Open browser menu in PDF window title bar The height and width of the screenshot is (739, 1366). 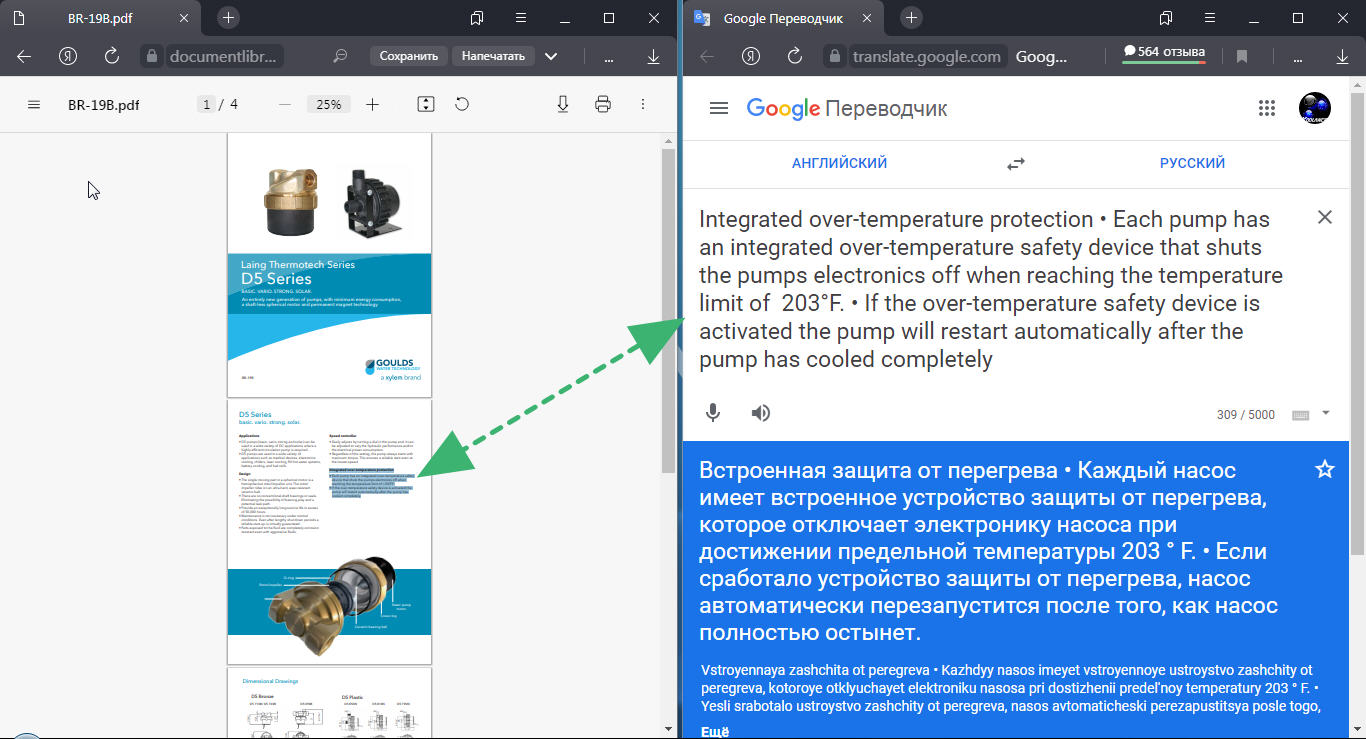(x=521, y=18)
